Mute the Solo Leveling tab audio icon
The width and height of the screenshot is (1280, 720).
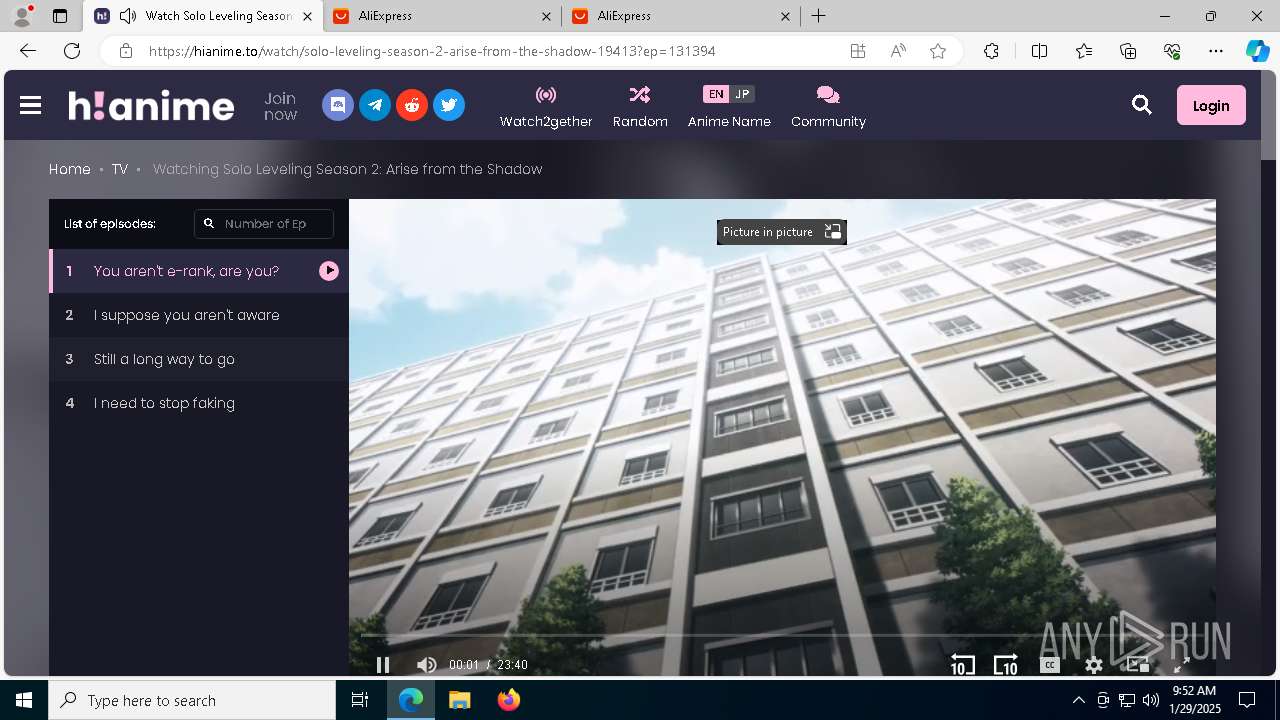point(128,16)
